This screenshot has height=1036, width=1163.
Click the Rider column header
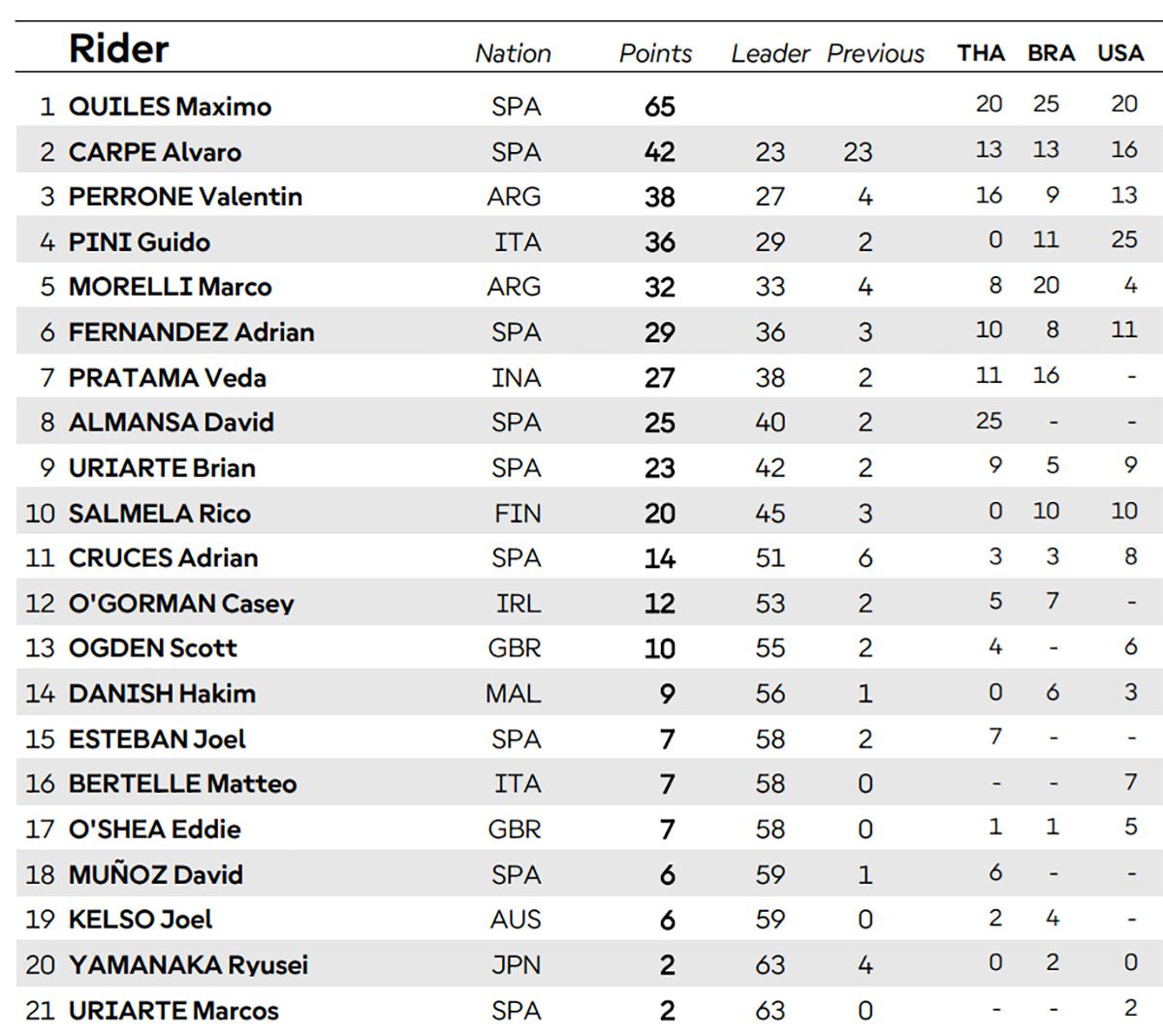click(x=118, y=48)
